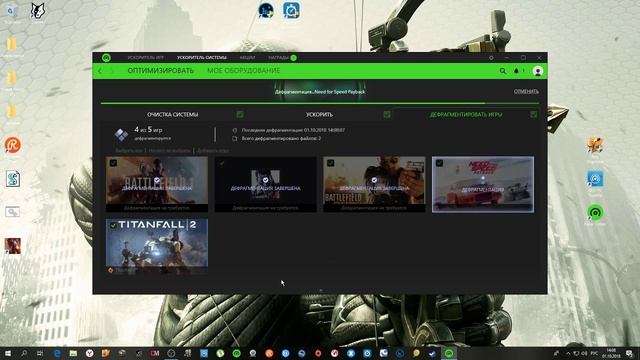Click the add game link
Image resolution: width=640 pixels, height=360 pixels.
point(213,151)
